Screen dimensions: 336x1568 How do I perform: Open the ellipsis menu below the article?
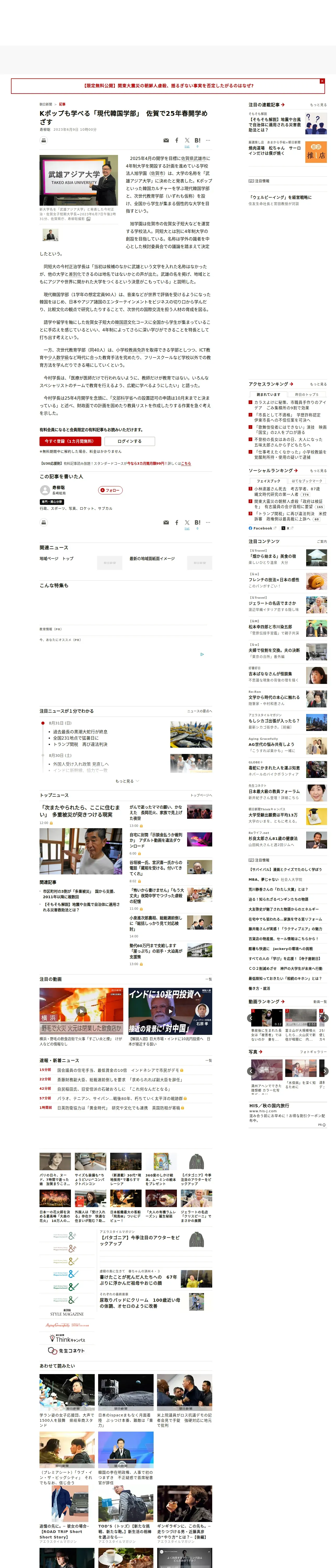click(x=208, y=522)
